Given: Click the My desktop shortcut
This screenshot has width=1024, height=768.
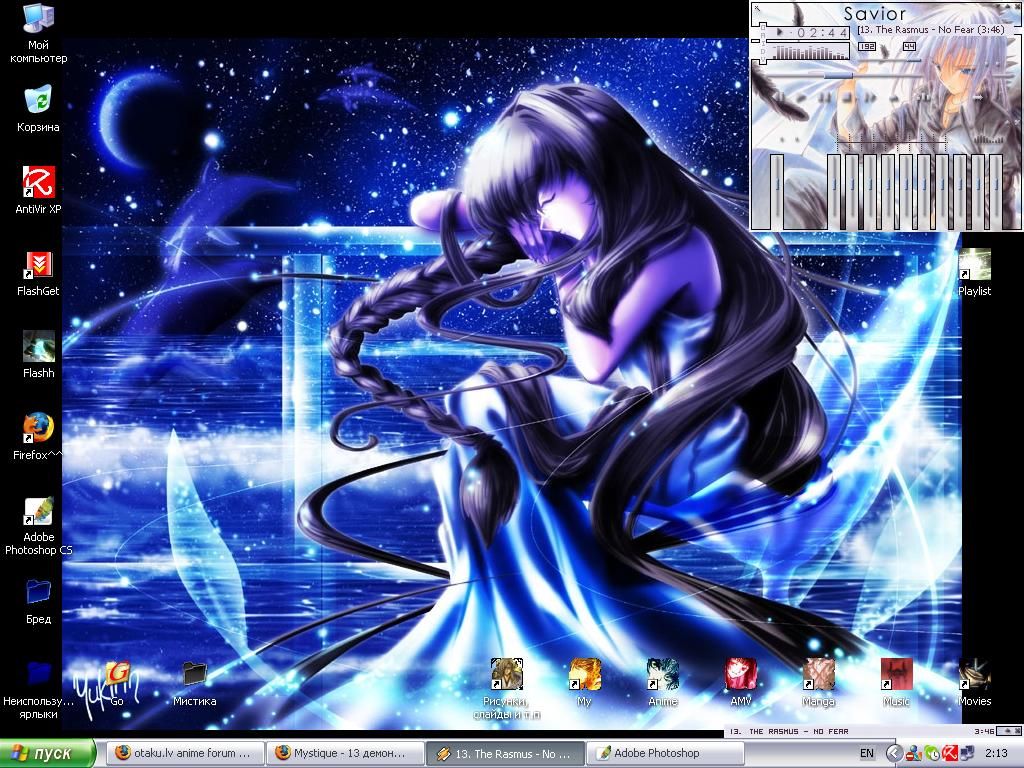Looking at the screenshot, I should pos(584,683).
